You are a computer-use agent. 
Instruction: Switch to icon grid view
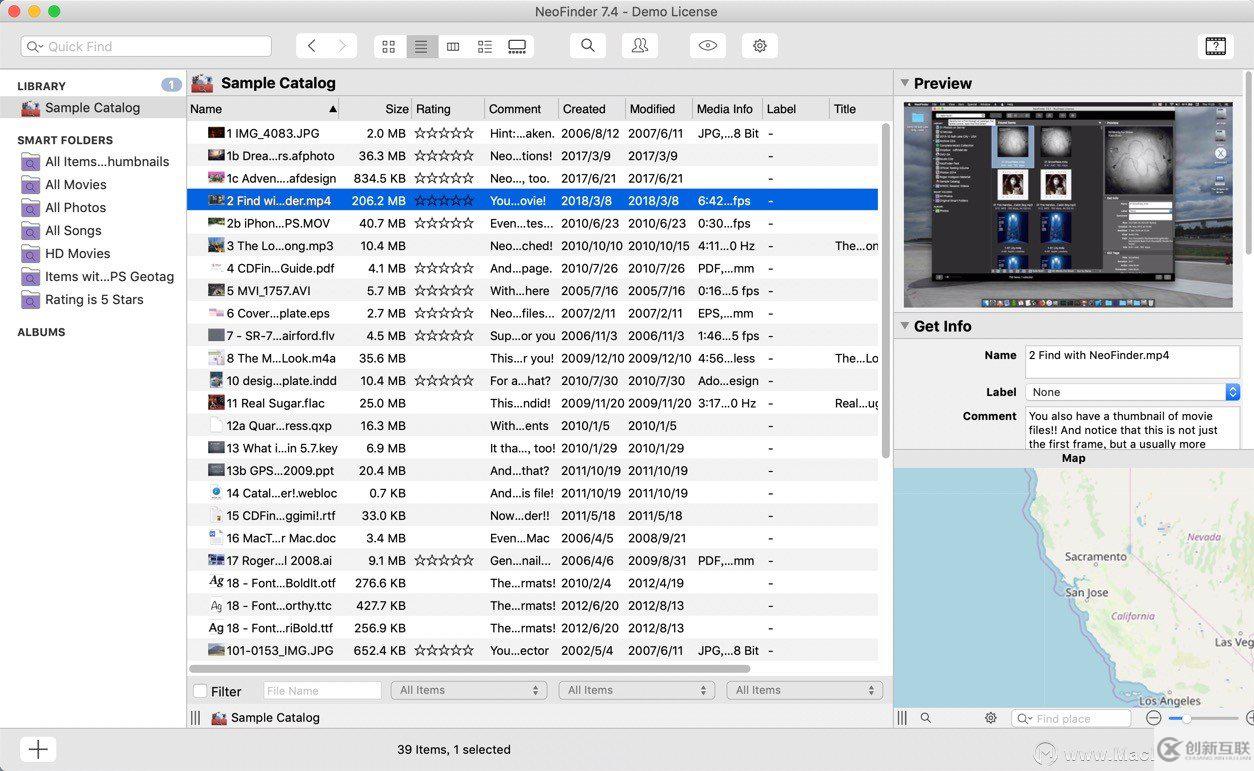pos(389,46)
